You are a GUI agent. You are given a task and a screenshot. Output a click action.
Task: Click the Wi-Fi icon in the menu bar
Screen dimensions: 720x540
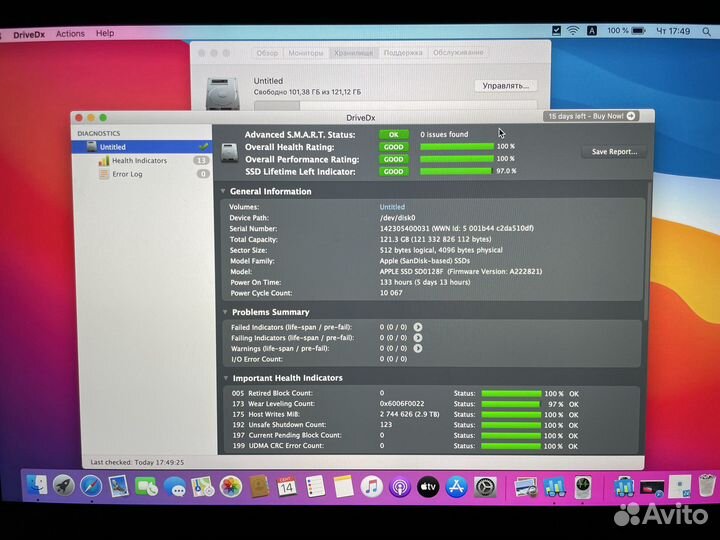573,31
